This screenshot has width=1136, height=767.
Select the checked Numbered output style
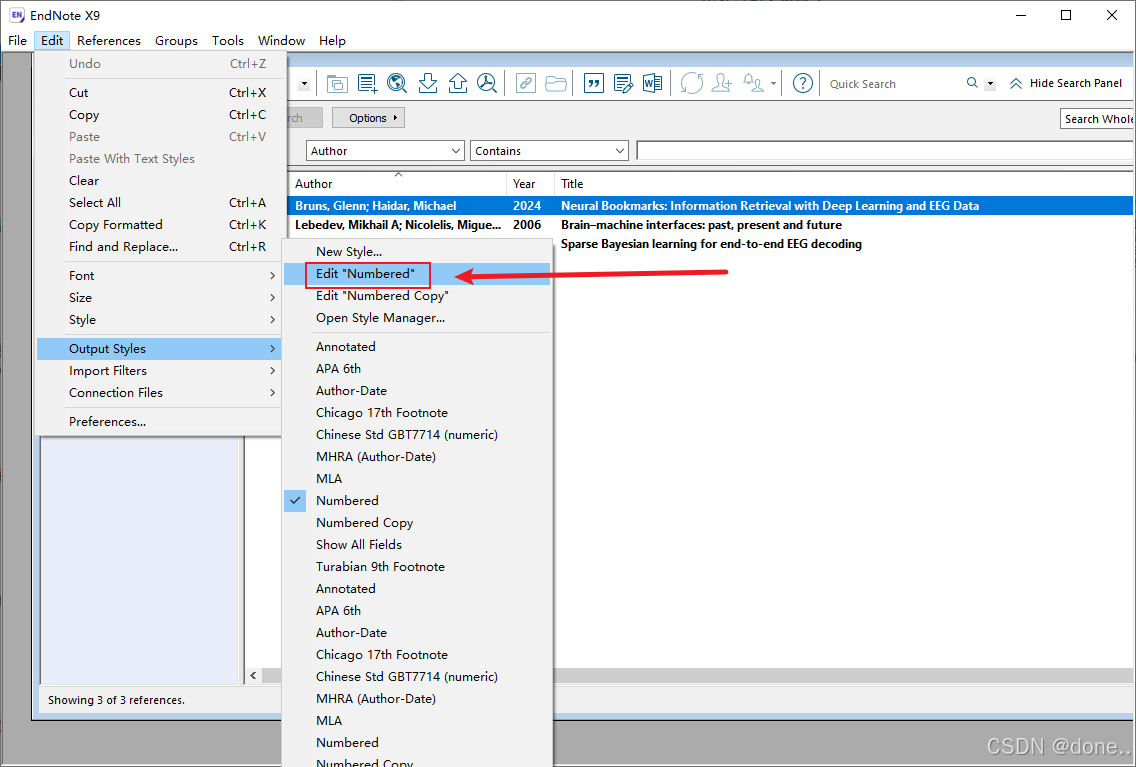(x=417, y=500)
